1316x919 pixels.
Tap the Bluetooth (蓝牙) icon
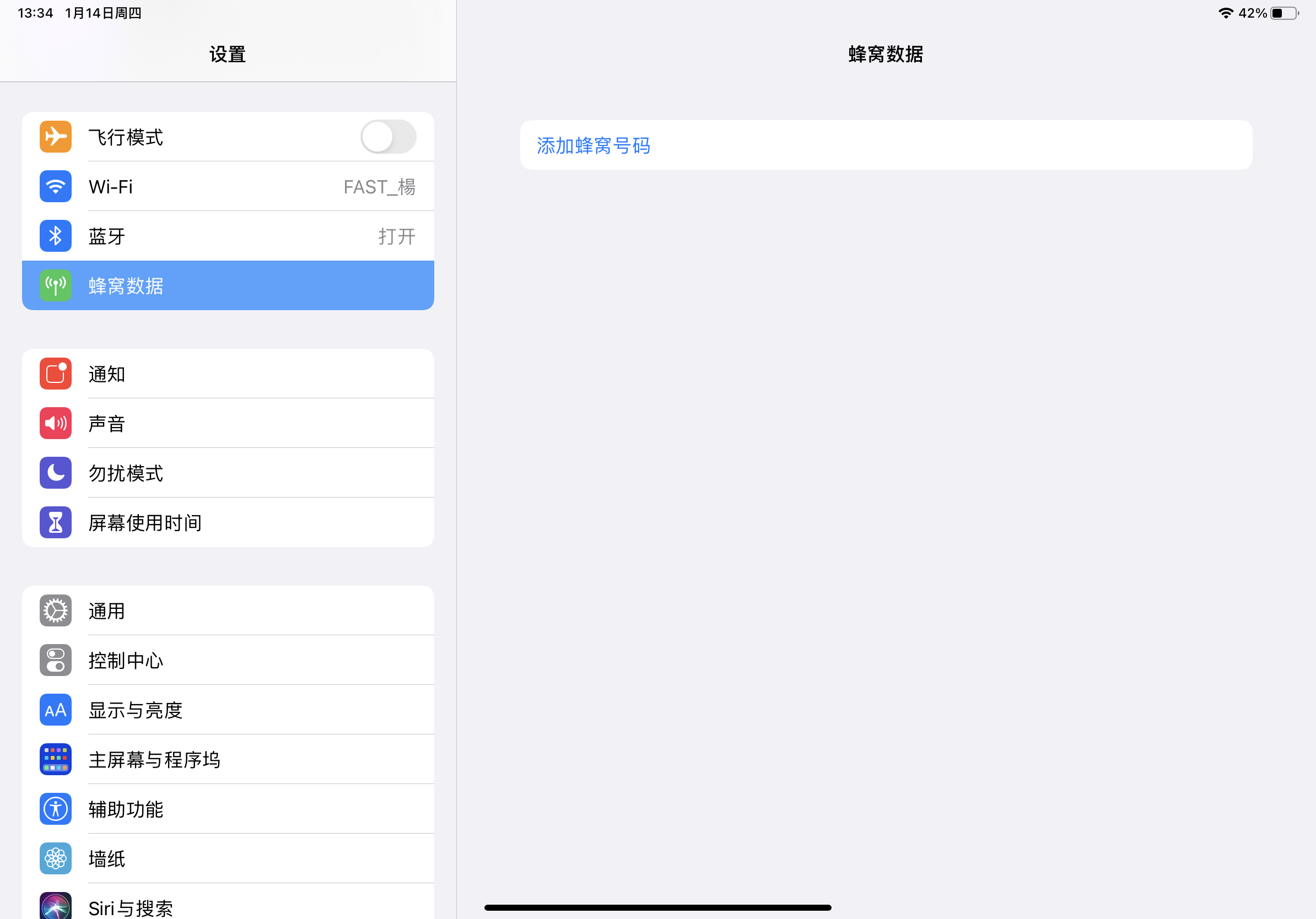click(56, 236)
